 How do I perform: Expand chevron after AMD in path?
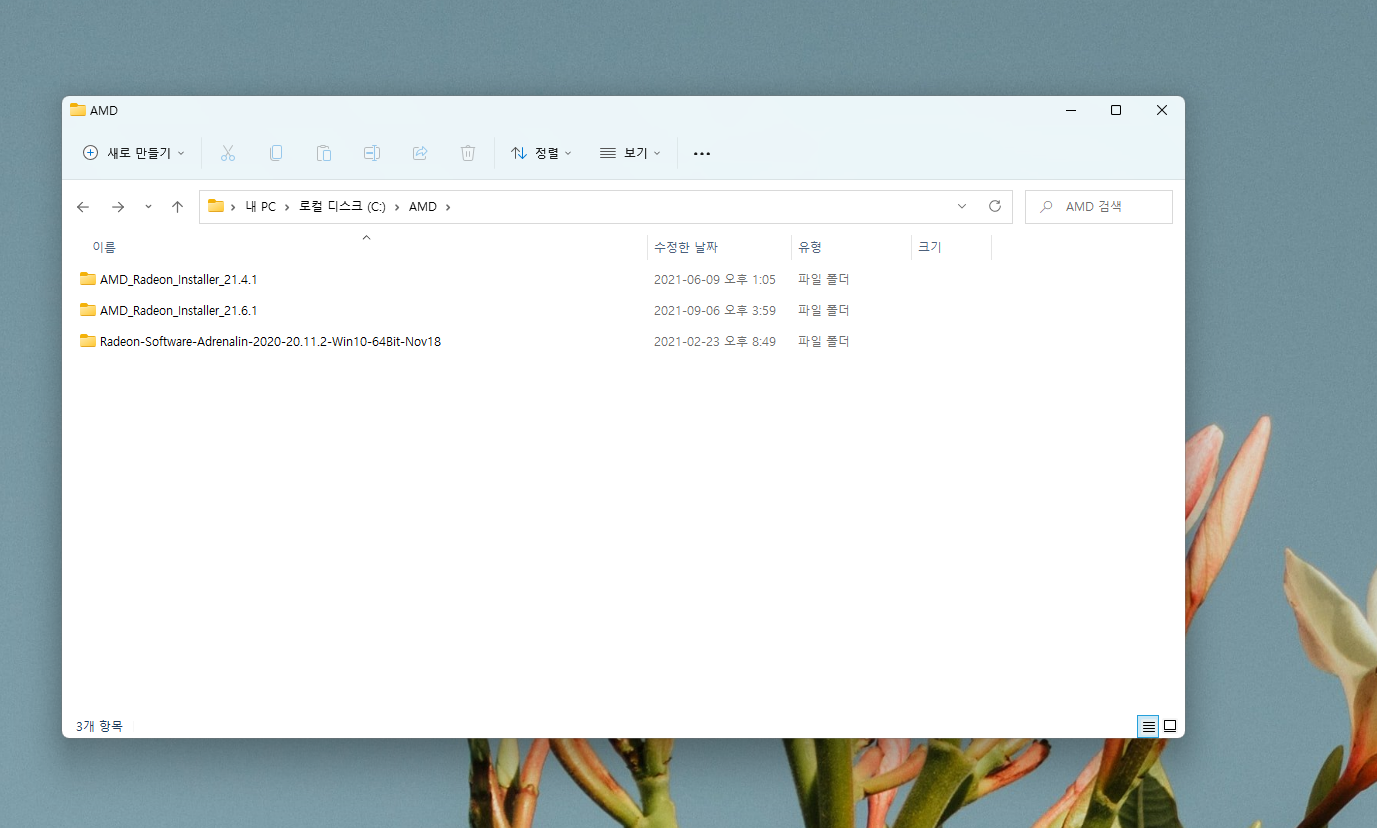click(448, 207)
